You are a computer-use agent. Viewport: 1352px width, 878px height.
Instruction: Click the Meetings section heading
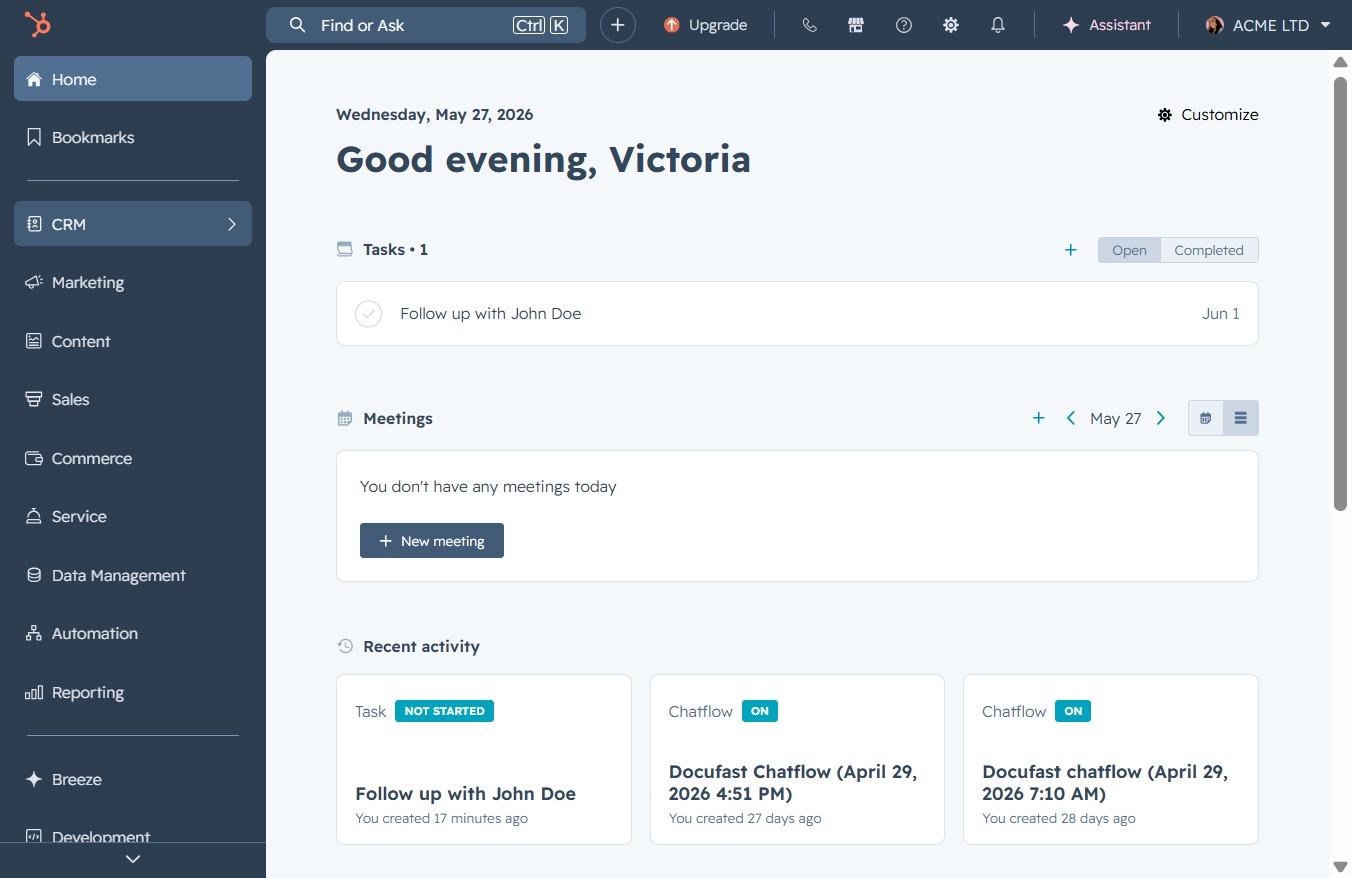click(x=398, y=418)
